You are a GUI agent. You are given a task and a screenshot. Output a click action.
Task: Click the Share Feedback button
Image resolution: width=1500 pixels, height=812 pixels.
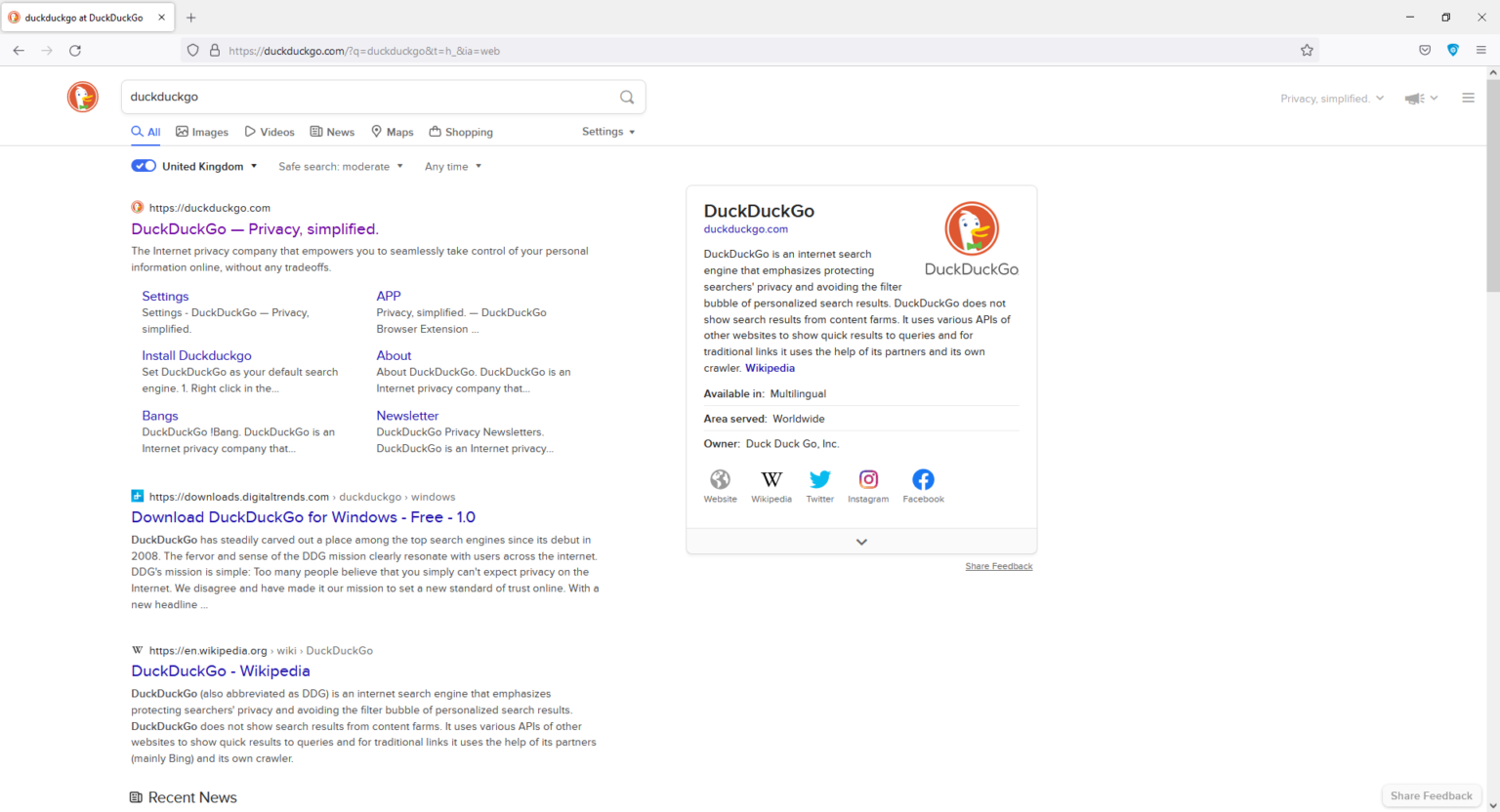click(x=1431, y=795)
